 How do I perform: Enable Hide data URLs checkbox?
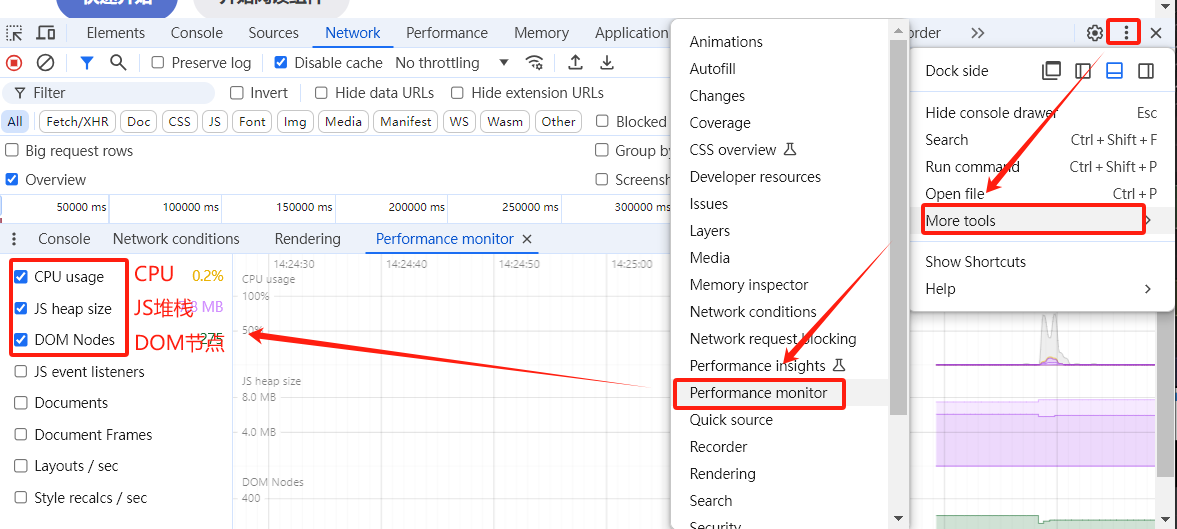(321, 93)
